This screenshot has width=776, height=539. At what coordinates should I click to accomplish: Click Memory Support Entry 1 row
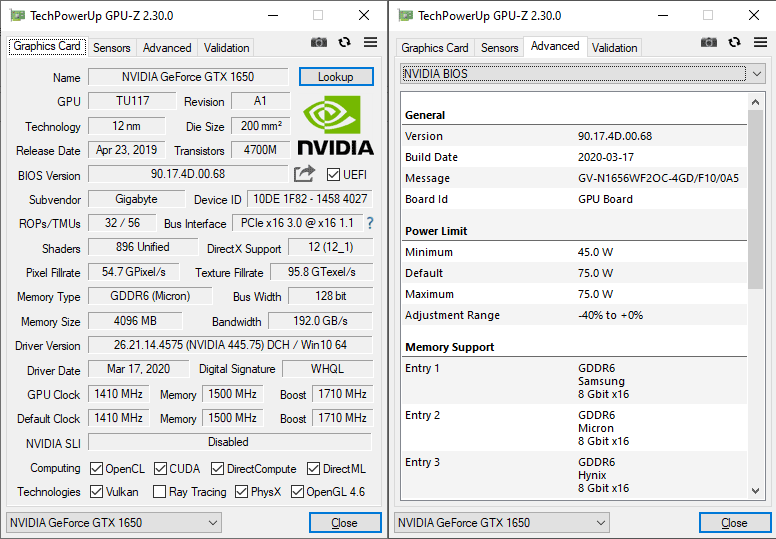coord(574,381)
